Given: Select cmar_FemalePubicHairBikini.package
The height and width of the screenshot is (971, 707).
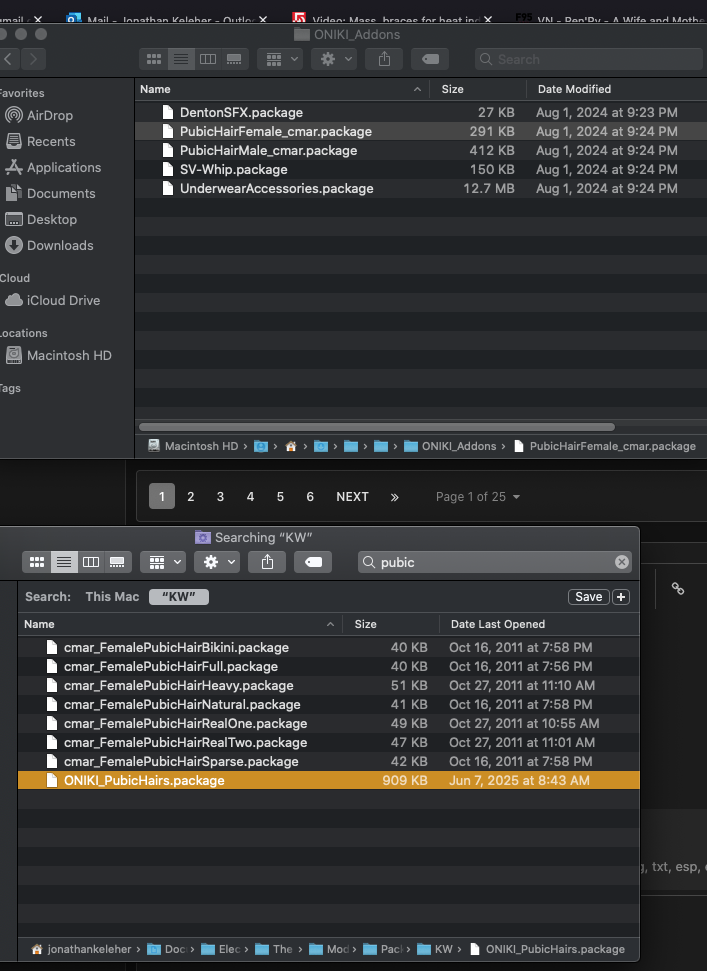Looking at the screenshot, I should 329,647.
